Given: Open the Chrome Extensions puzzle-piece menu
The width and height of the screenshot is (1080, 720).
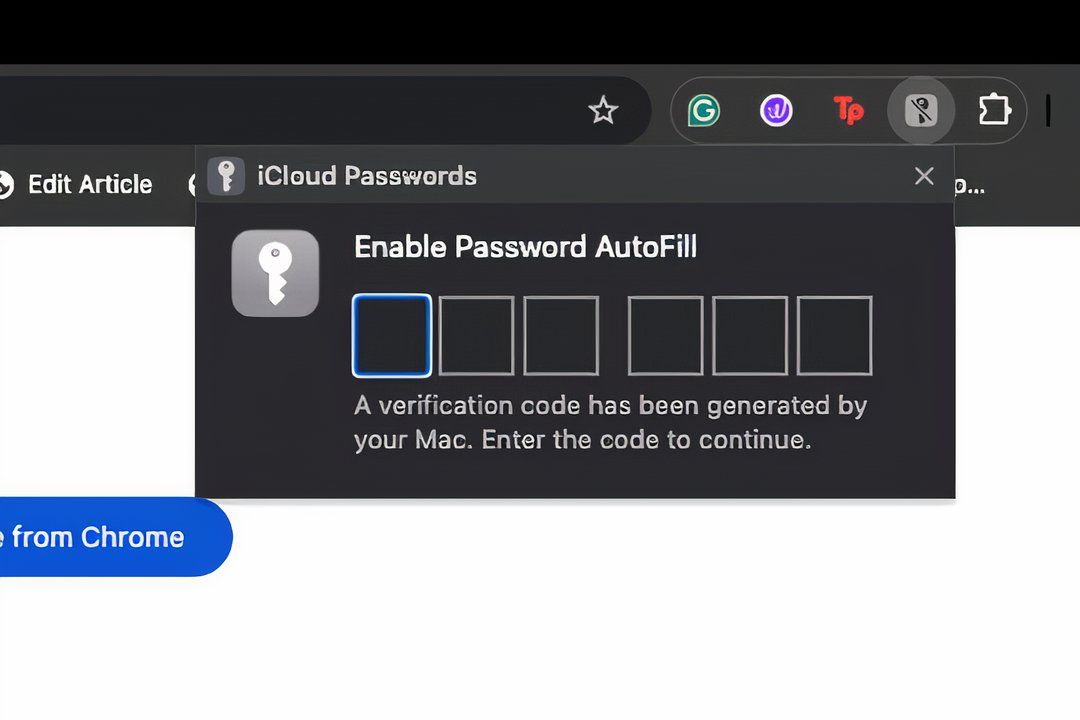Looking at the screenshot, I should 994,110.
